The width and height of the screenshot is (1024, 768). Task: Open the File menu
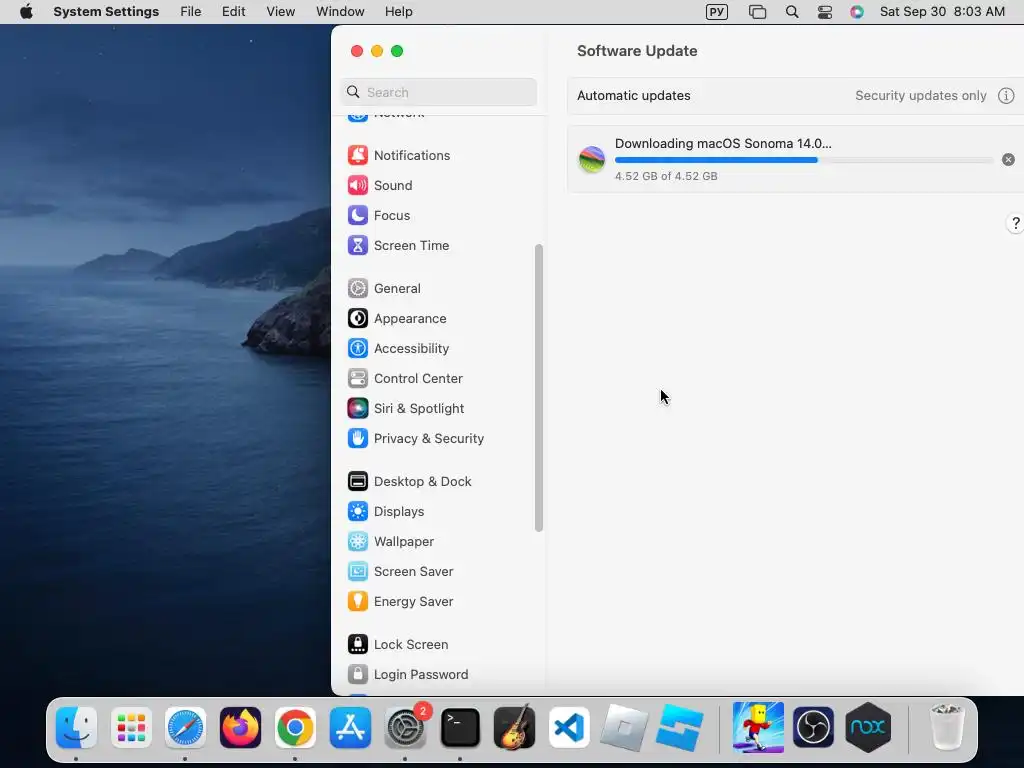191,12
